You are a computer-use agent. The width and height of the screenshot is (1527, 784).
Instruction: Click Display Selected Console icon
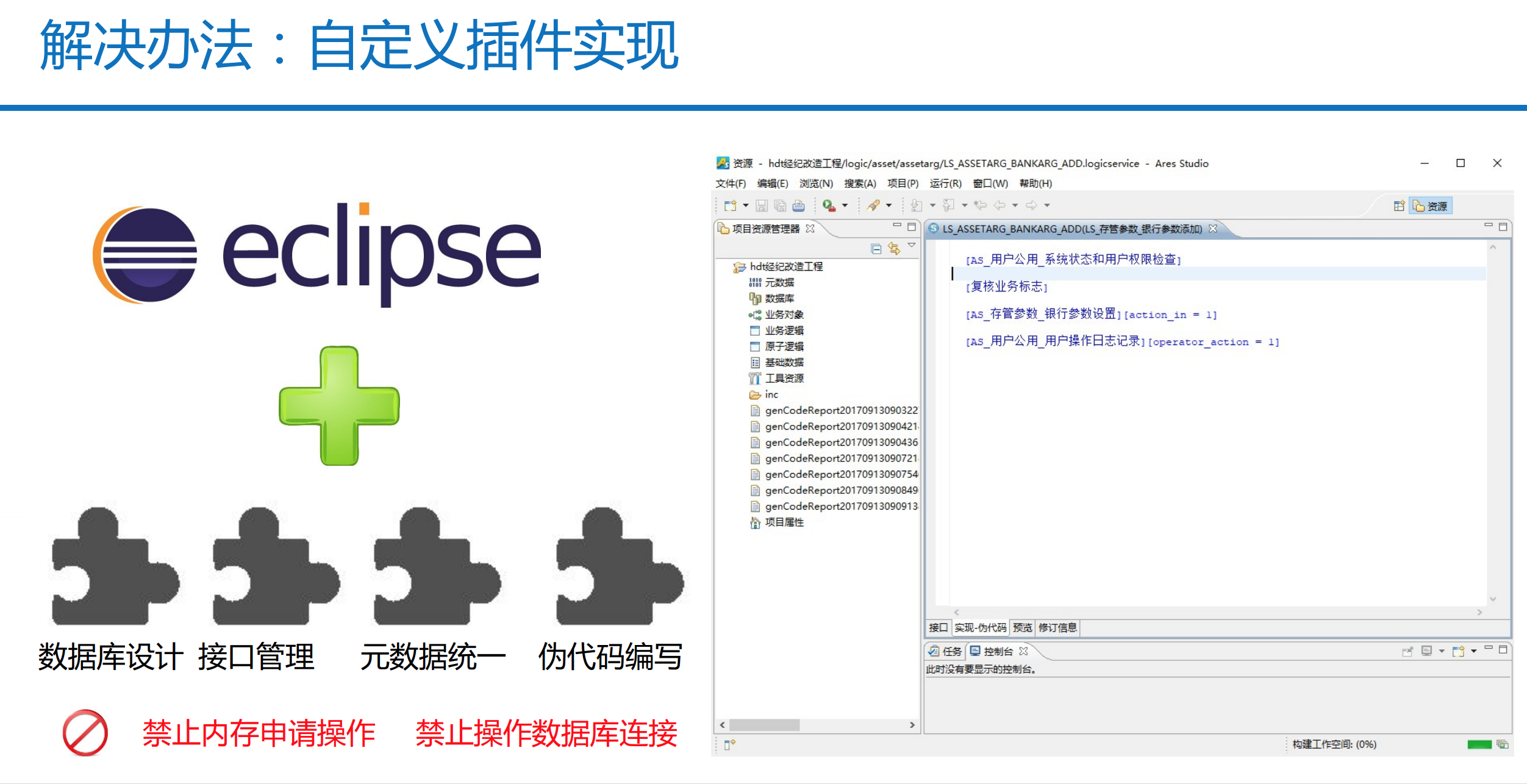click(1426, 651)
